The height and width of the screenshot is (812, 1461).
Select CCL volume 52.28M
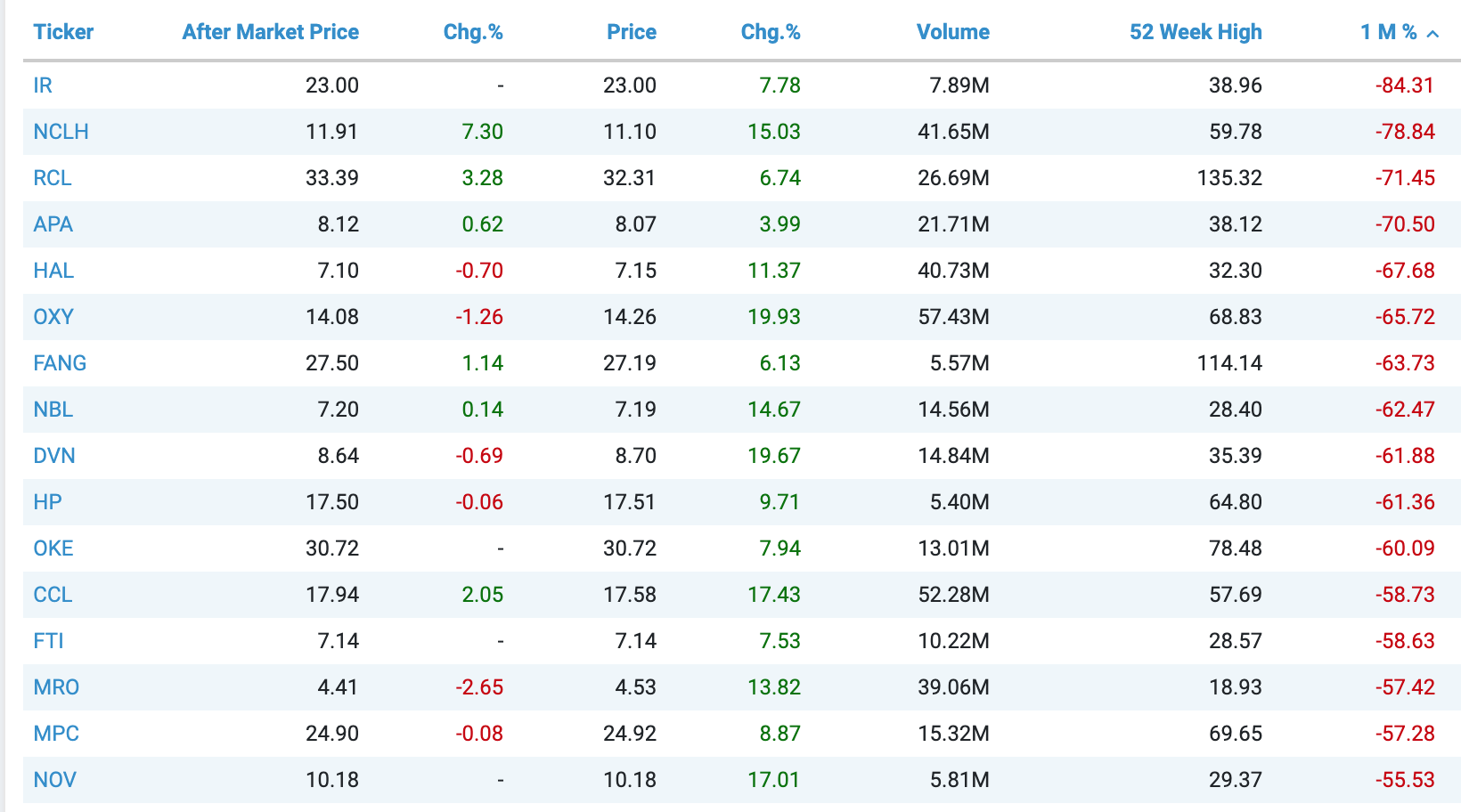coord(953,595)
